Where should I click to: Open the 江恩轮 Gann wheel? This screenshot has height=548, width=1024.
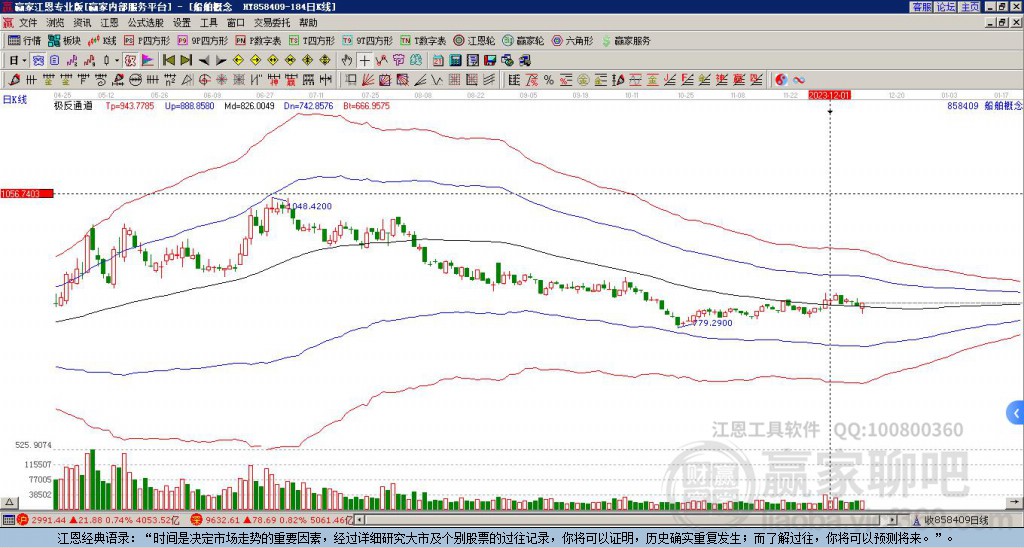tap(475, 40)
